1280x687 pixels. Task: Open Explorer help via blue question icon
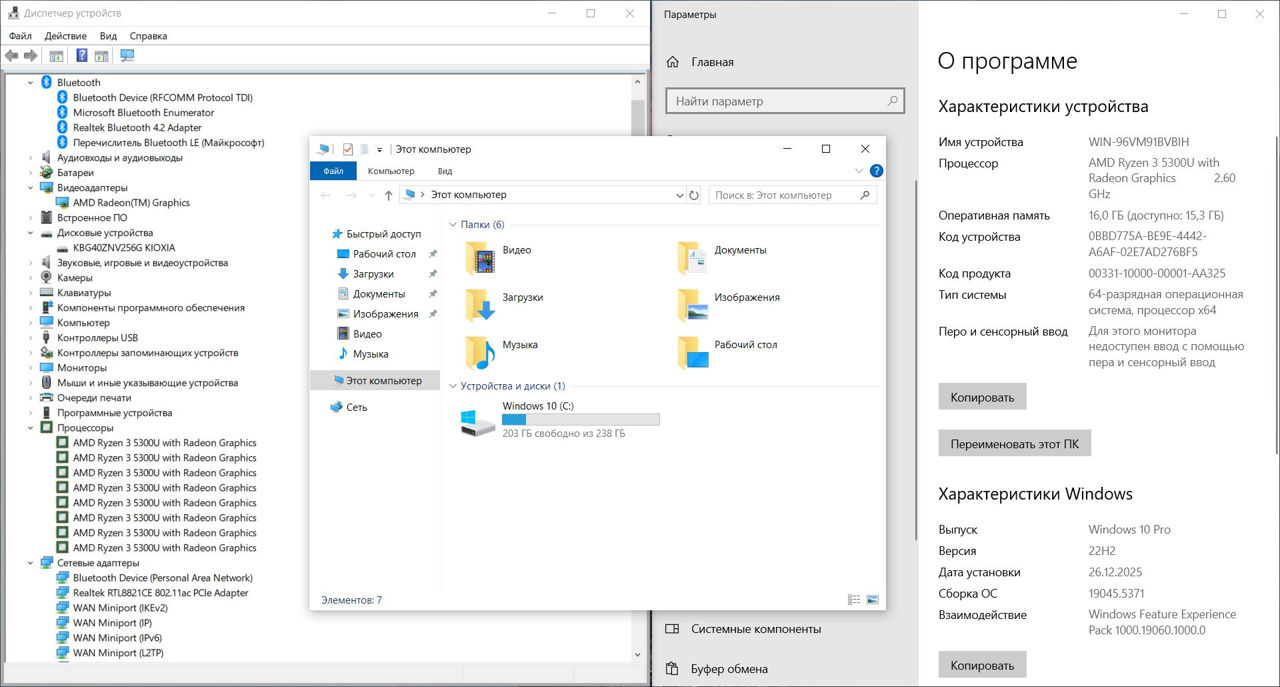pyautogui.click(x=876, y=171)
